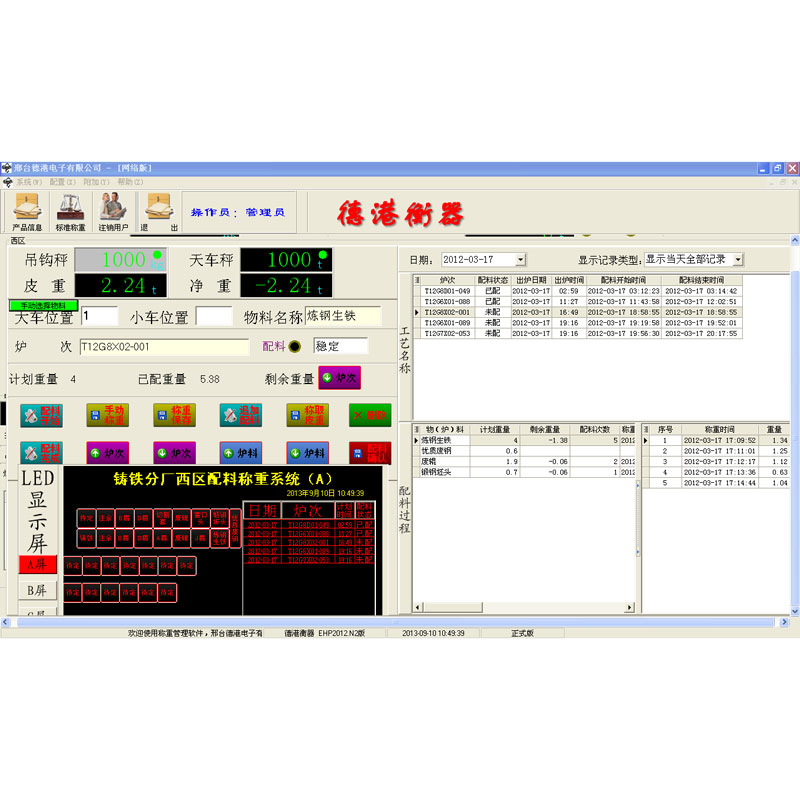Click the up-arrow 炉次 button
The height and width of the screenshot is (800, 800).
point(108,453)
